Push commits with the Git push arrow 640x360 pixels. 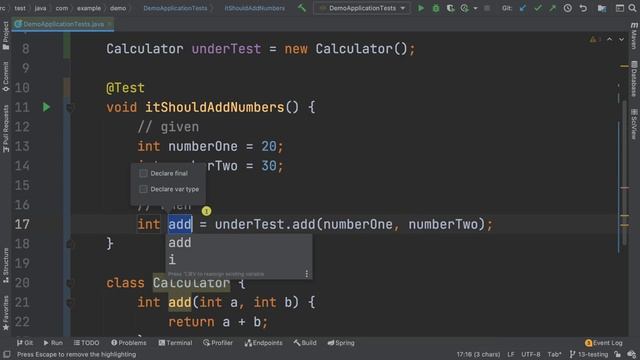[x=552, y=8]
